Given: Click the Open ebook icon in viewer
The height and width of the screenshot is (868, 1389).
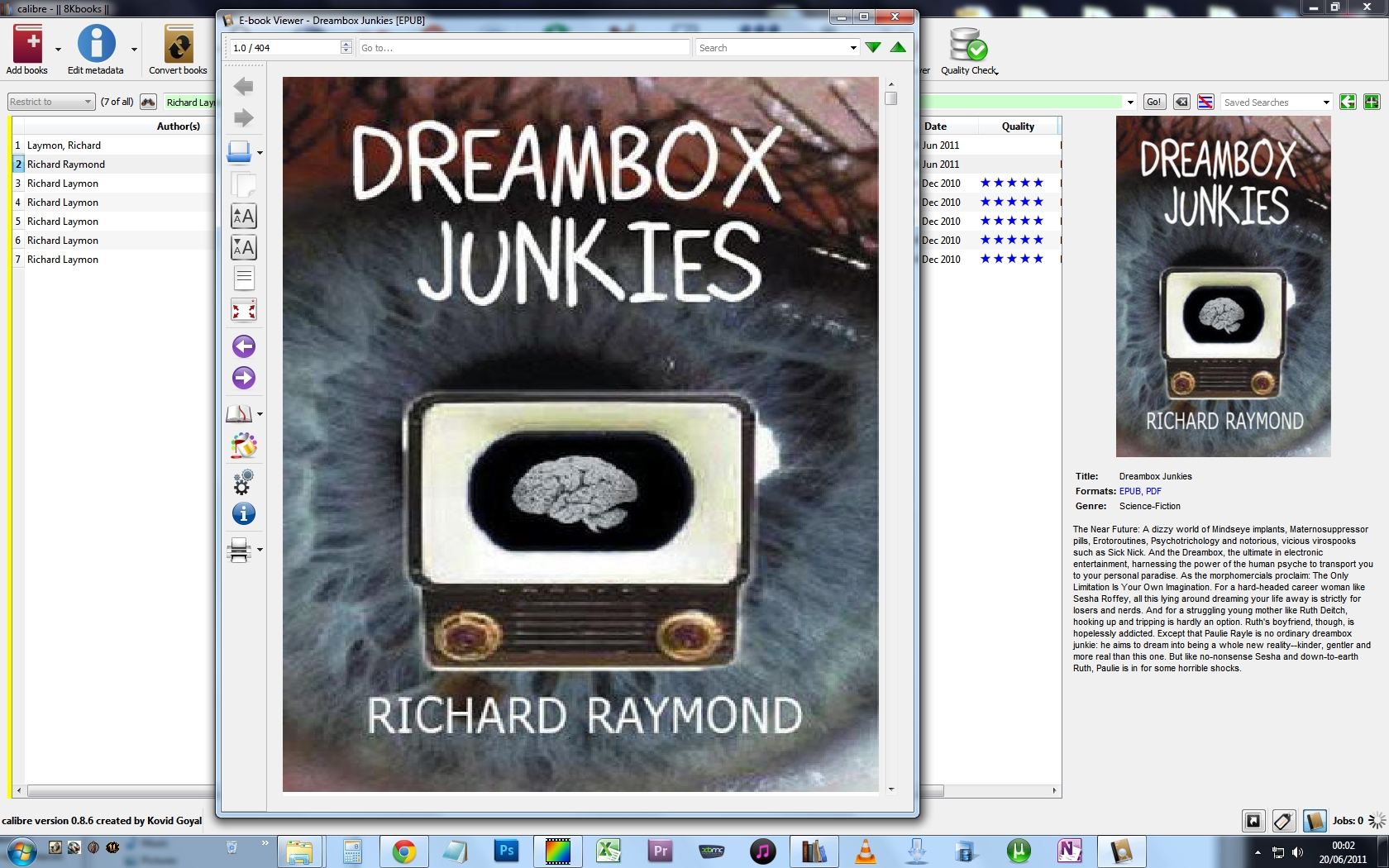Looking at the screenshot, I should point(239,152).
